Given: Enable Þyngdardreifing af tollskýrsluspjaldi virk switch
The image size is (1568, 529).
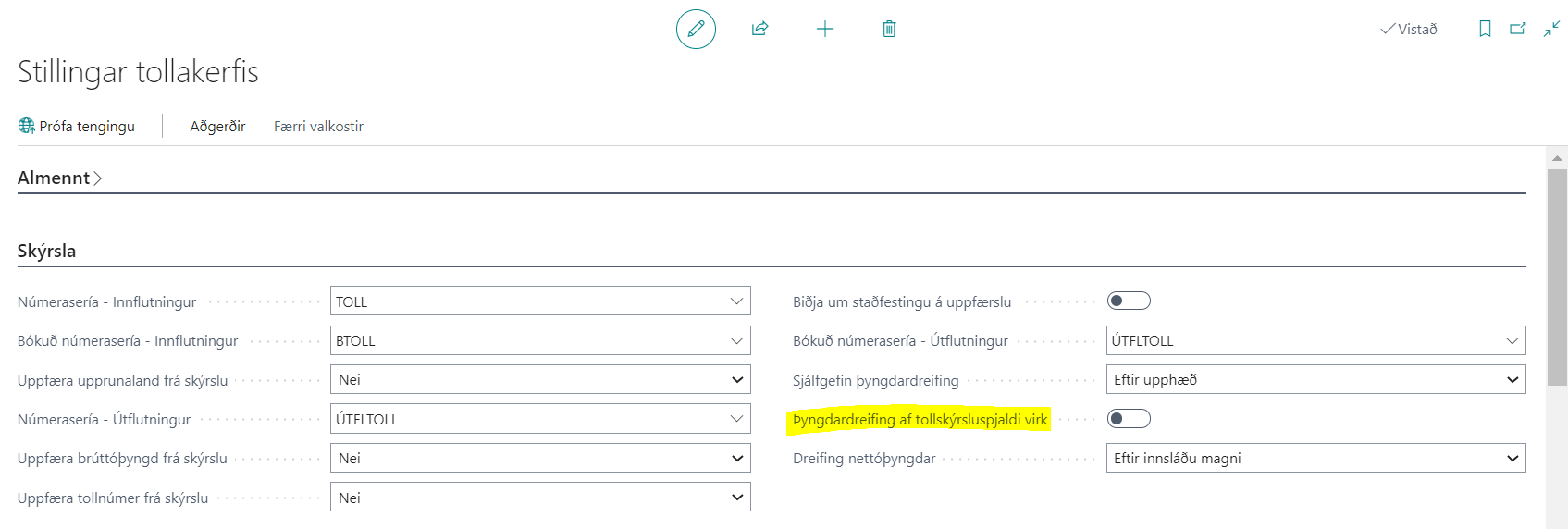Looking at the screenshot, I should [1129, 419].
